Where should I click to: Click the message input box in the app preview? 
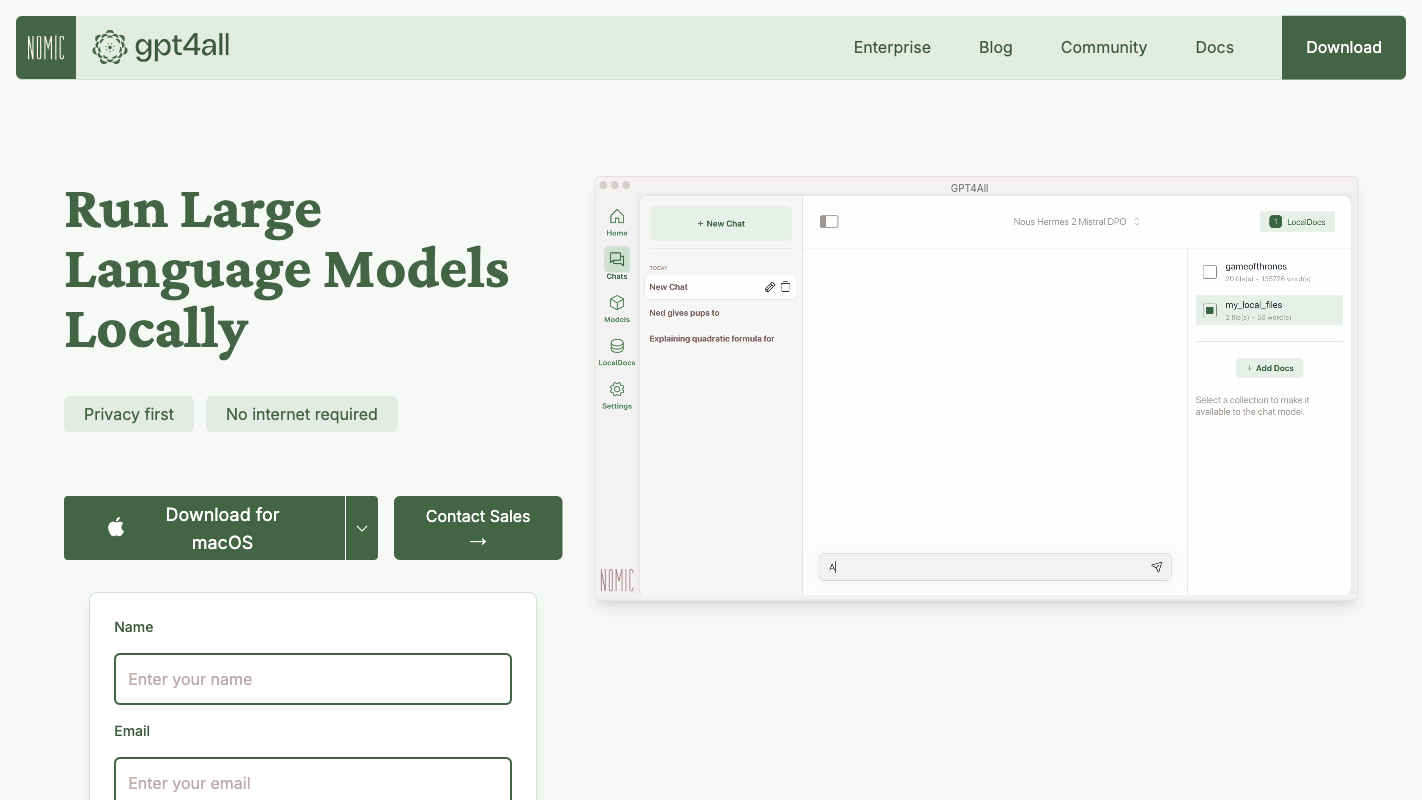point(995,567)
